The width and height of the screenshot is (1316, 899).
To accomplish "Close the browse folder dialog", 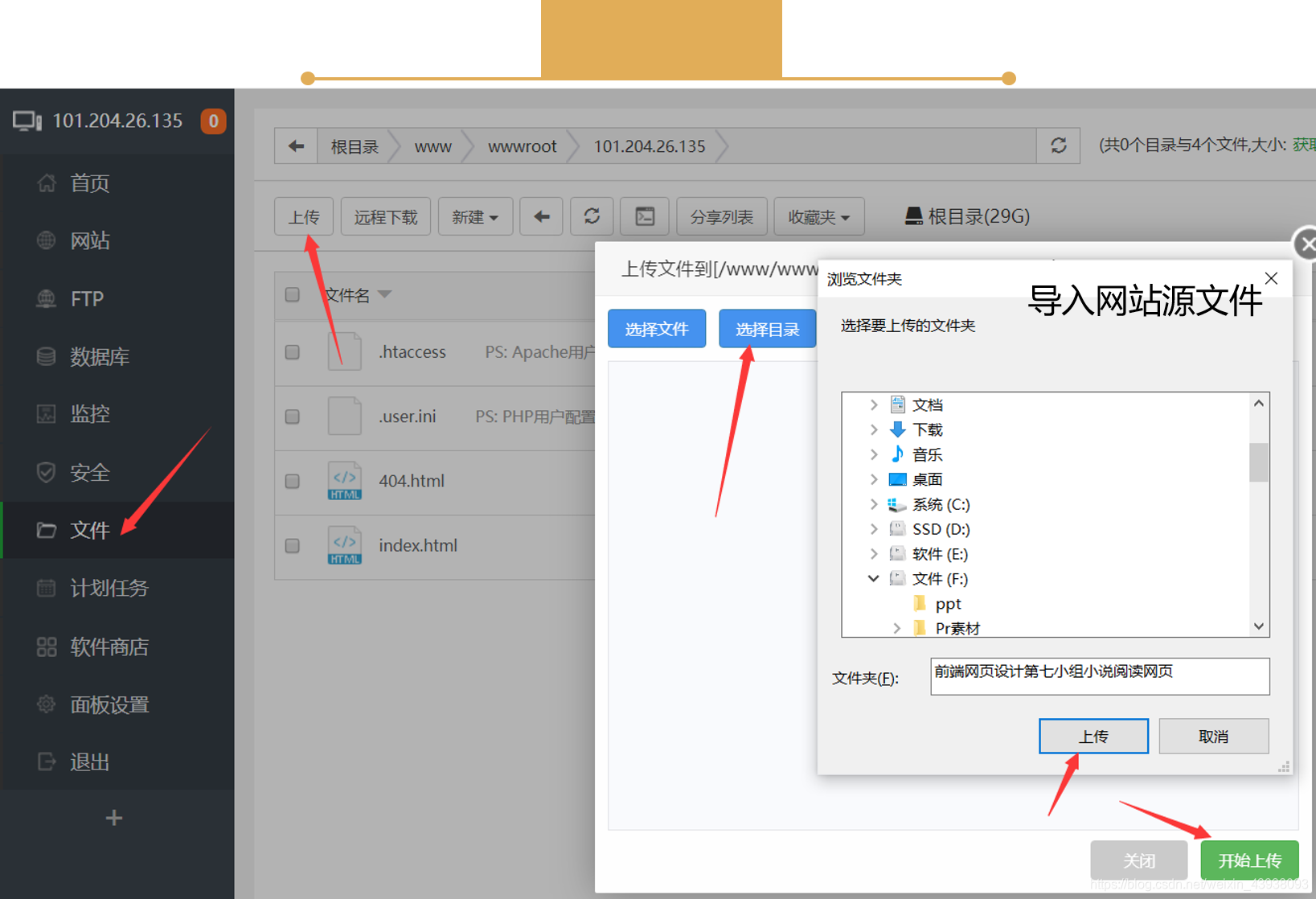I will point(1271,278).
